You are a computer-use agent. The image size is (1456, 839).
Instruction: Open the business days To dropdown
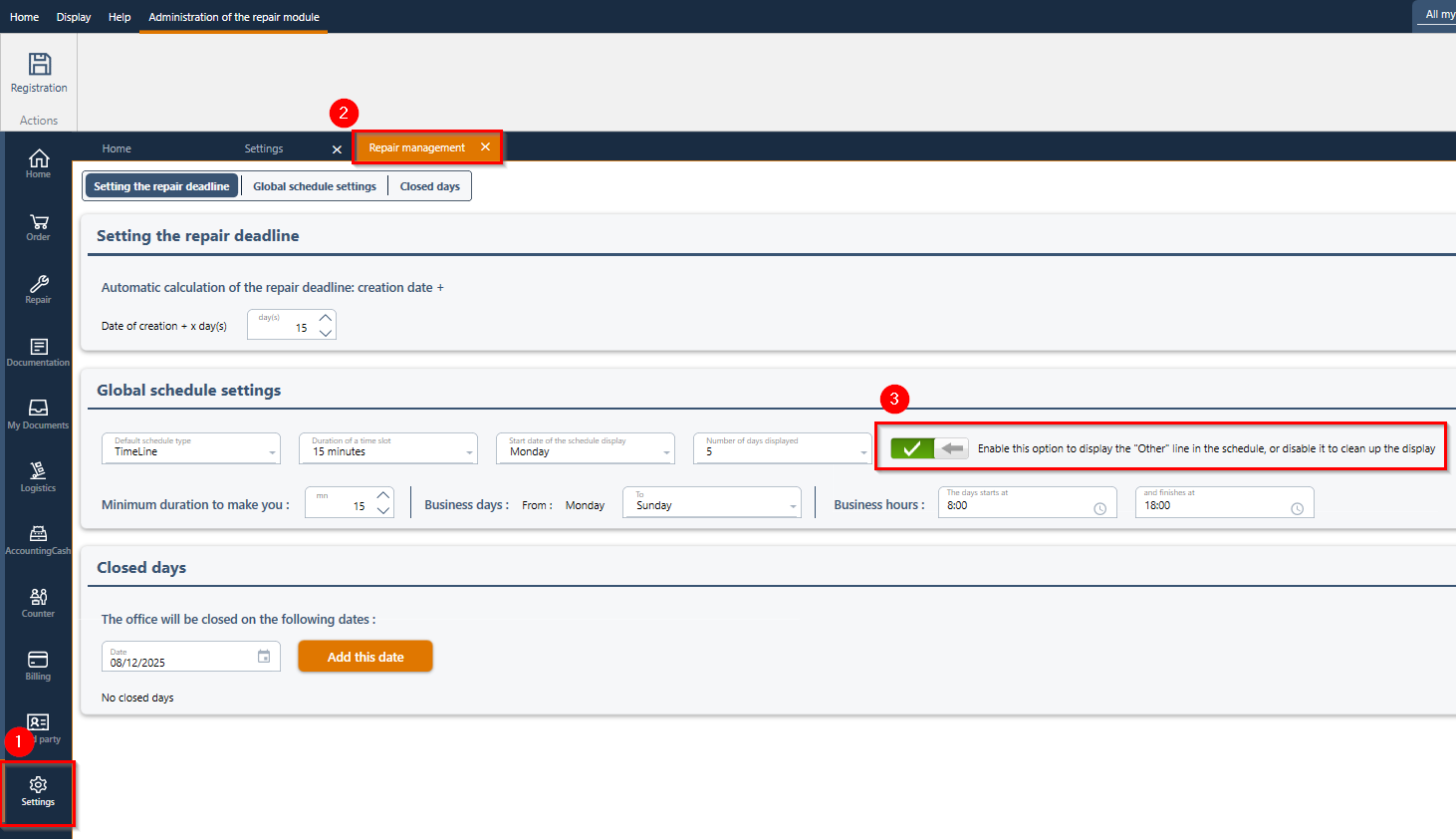tap(712, 502)
